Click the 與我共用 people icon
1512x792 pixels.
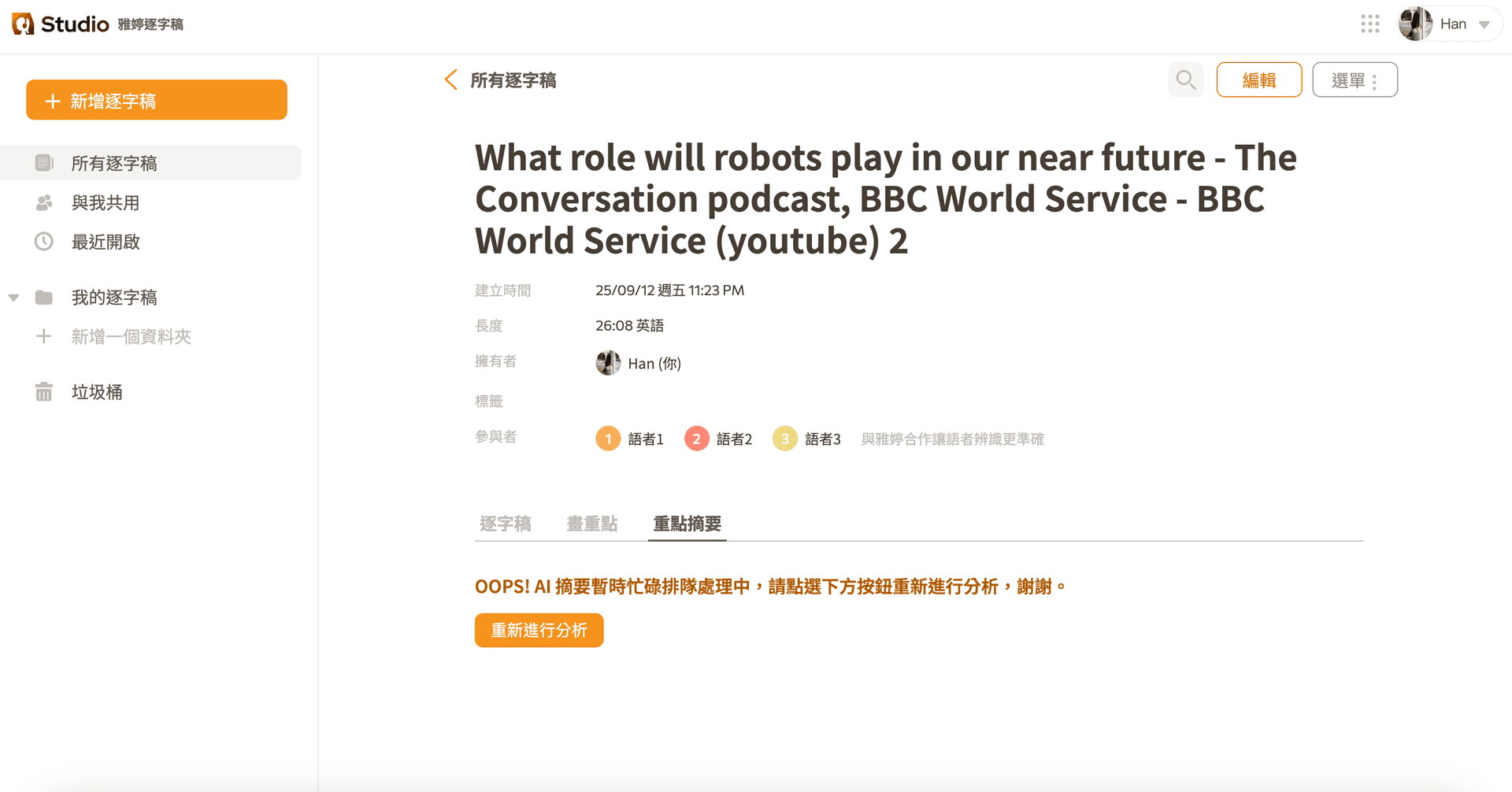[44, 202]
